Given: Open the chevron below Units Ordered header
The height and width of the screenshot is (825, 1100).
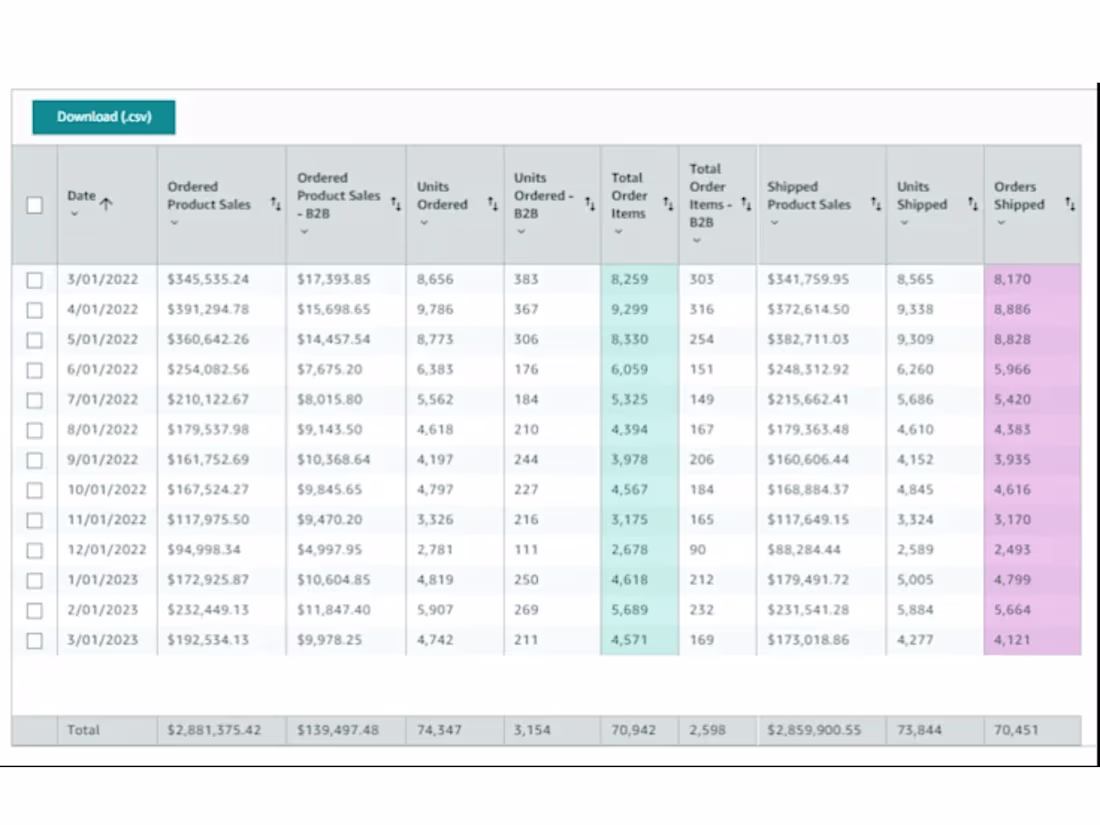Looking at the screenshot, I should pyautogui.click(x=424, y=223).
